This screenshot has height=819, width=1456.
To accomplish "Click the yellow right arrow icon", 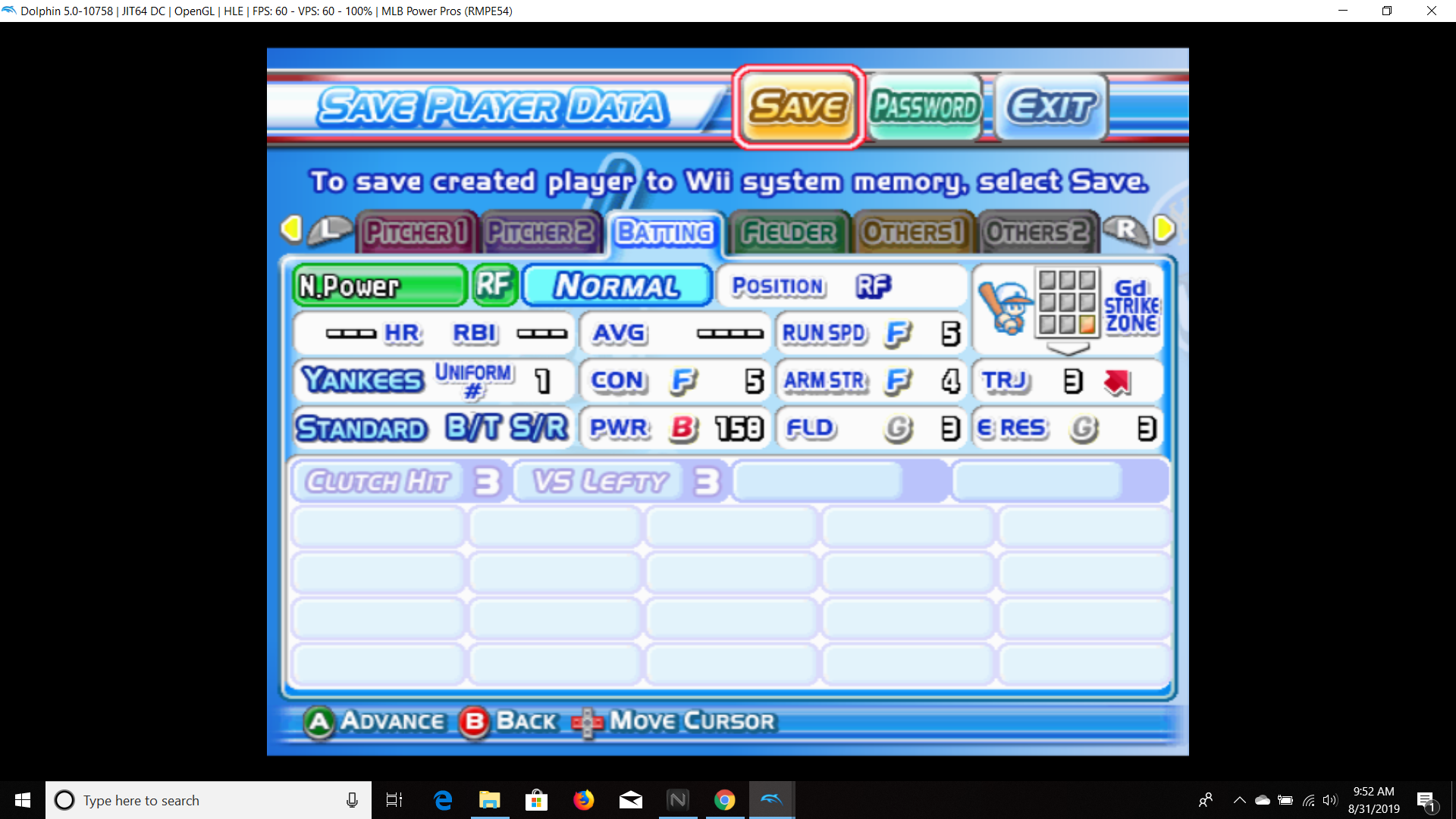I will pyautogui.click(x=1164, y=229).
